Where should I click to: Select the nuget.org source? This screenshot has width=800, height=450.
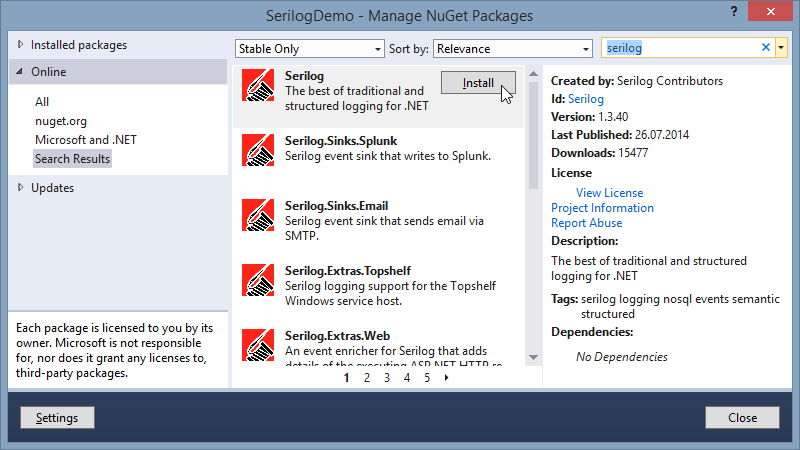[x=61, y=121]
